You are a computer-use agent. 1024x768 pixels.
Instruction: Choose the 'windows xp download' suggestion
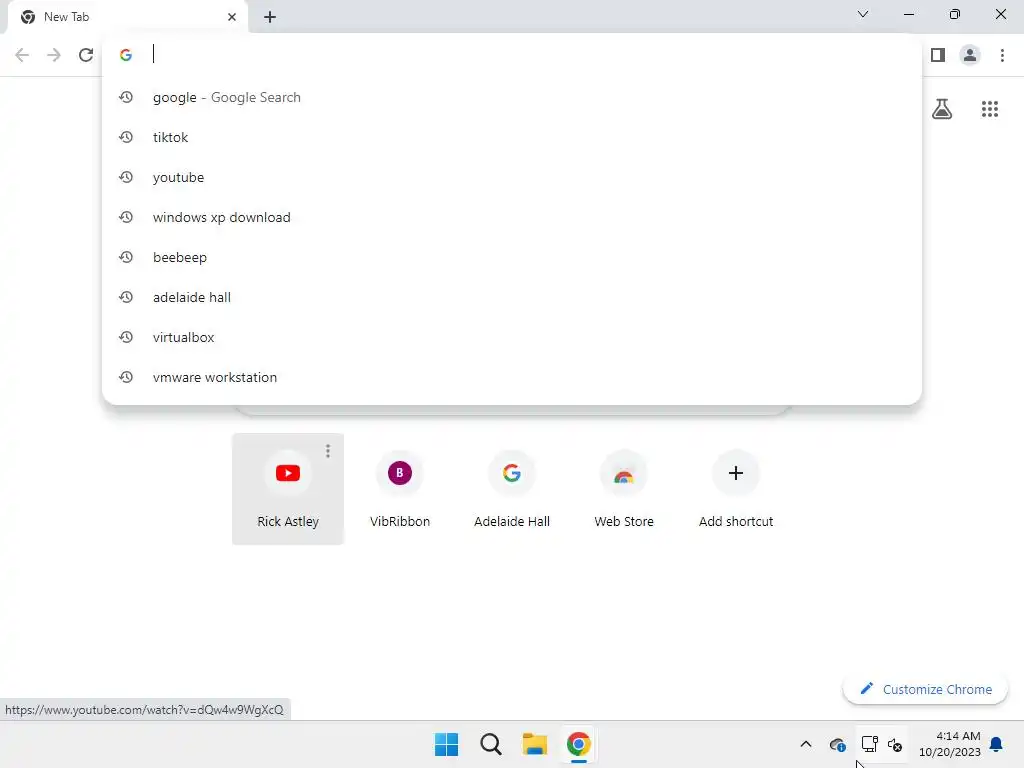click(512, 217)
